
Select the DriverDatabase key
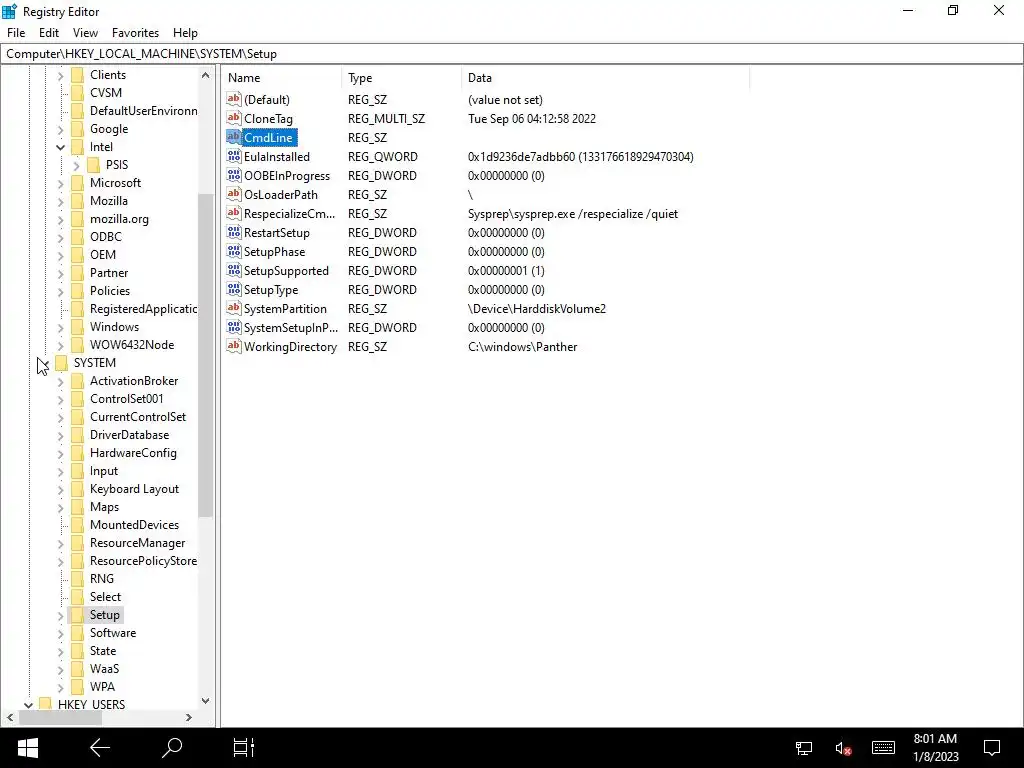coord(129,434)
